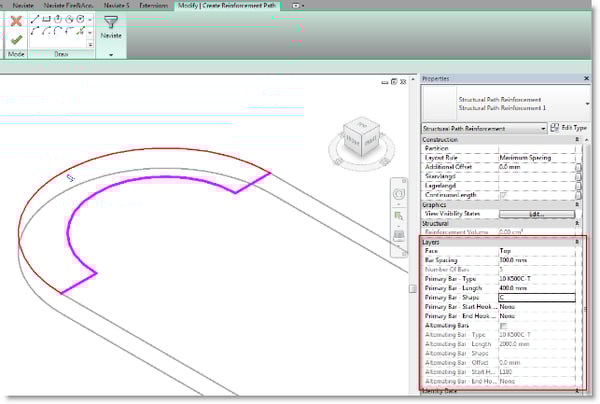Image resolution: width=600 pixels, height=404 pixels.
Task: Click Edit button for View Visibility States
Action: (x=537, y=214)
